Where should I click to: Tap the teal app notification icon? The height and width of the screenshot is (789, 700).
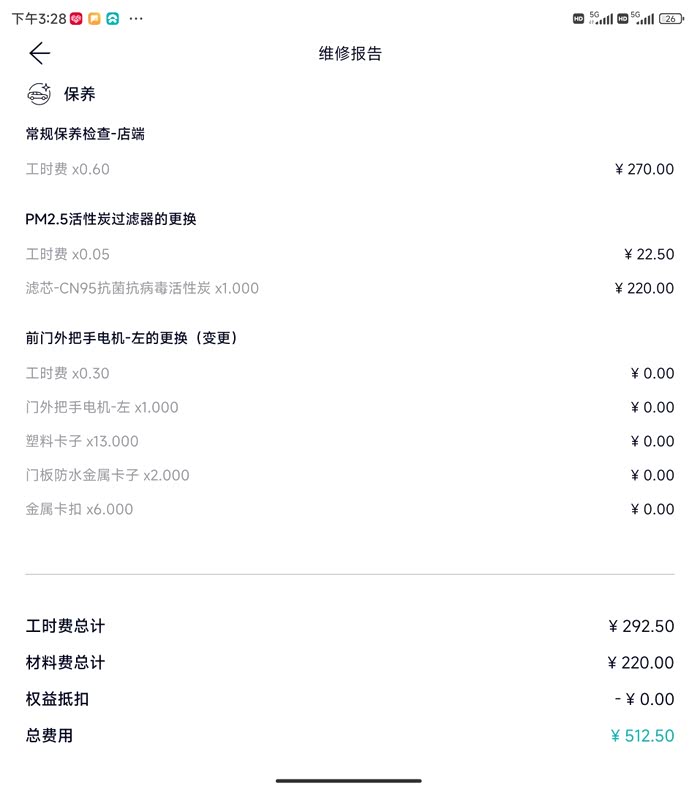[x=113, y=19]
